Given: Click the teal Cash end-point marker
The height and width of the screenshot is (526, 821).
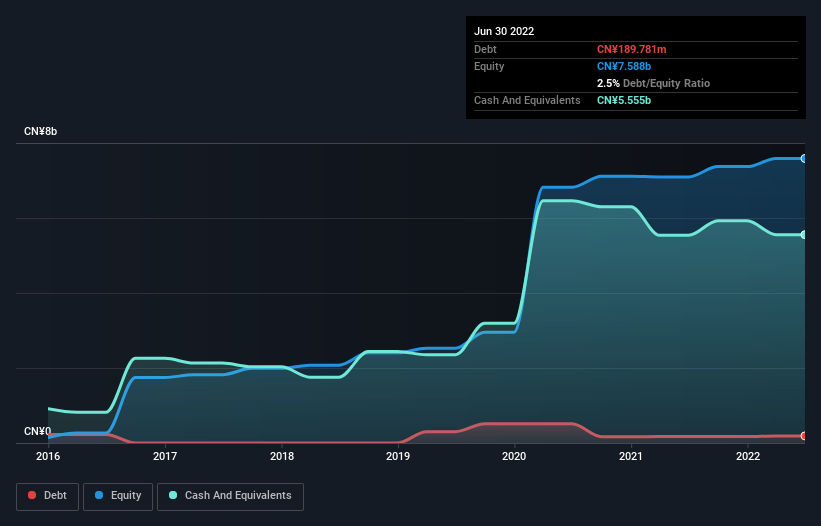Looking at the screenshot, I should coord(804,235).
